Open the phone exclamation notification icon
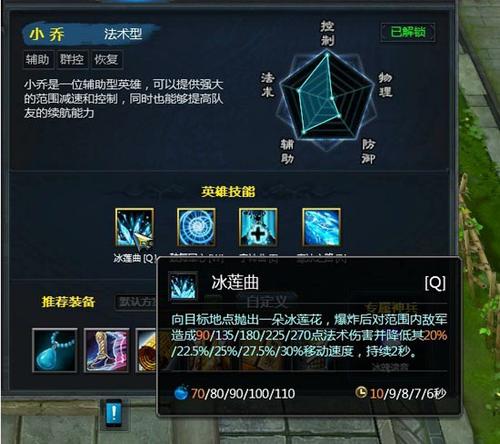Viewport: 500px width, 444px height. pos(114,413)
